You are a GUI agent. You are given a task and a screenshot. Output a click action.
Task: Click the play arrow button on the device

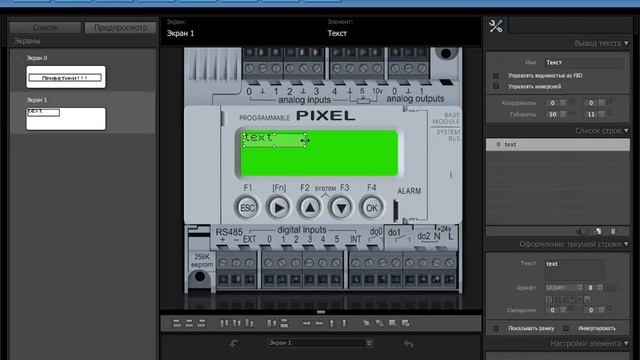[x=278, y=207]
